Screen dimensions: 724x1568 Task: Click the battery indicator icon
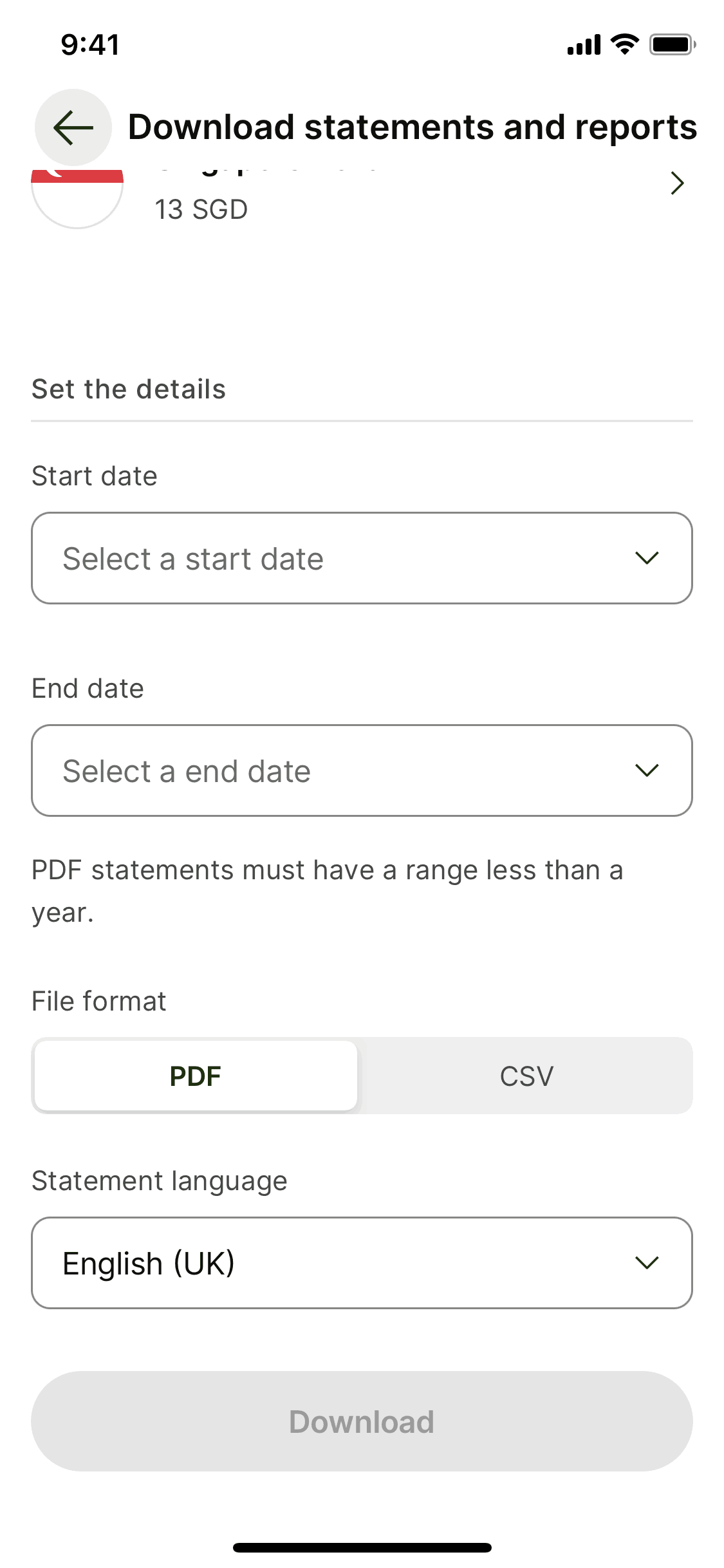[672, 44]
